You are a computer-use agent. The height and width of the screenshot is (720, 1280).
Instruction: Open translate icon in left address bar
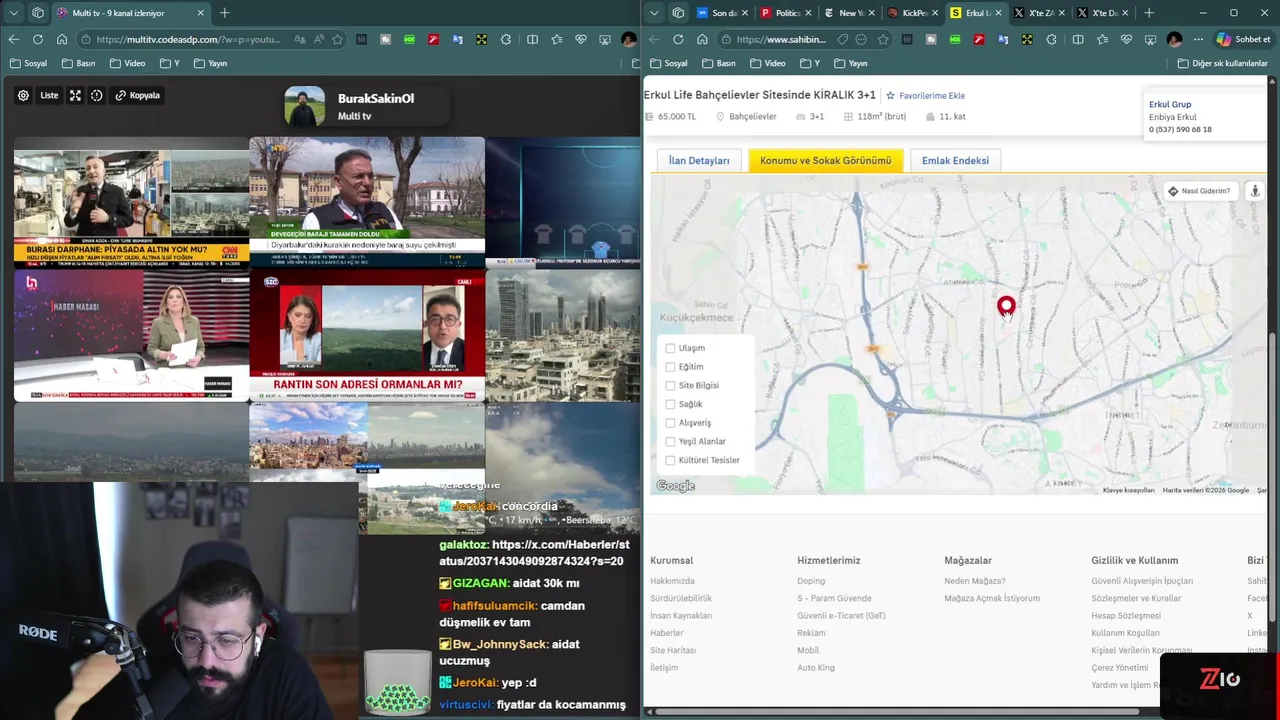pos(301,39)
